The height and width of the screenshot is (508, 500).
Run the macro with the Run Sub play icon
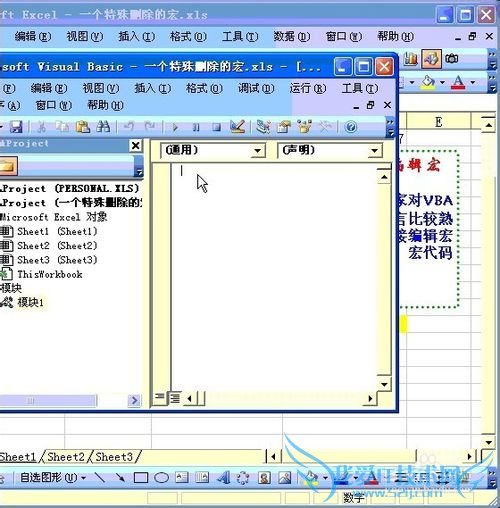click(175, 127)
